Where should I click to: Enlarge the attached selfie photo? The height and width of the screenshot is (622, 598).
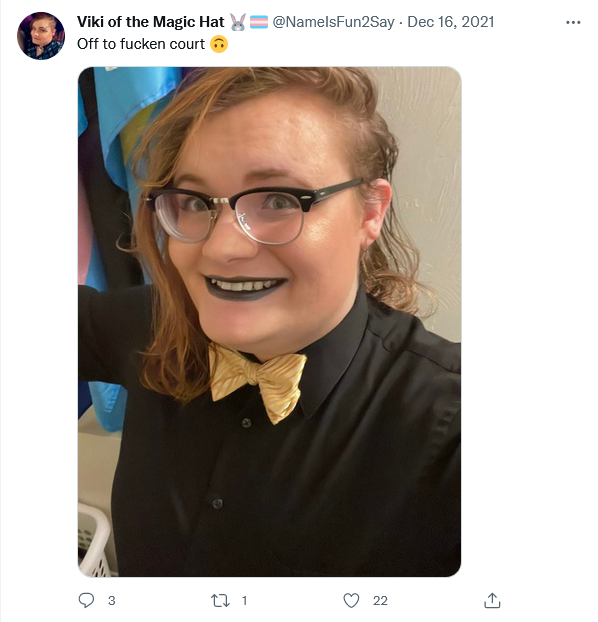tap(269, 322)
